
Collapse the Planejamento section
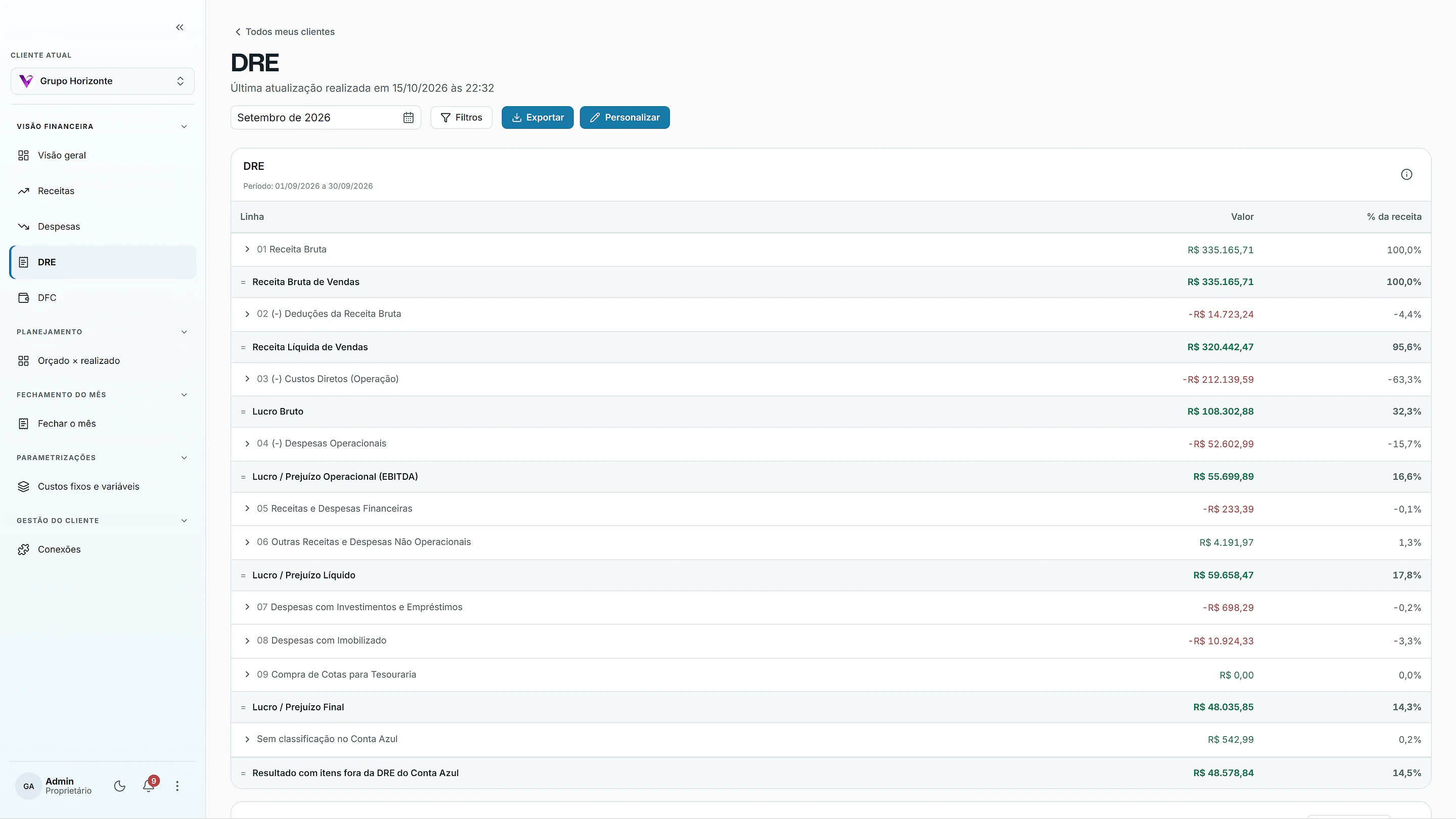tap(184, 332)
